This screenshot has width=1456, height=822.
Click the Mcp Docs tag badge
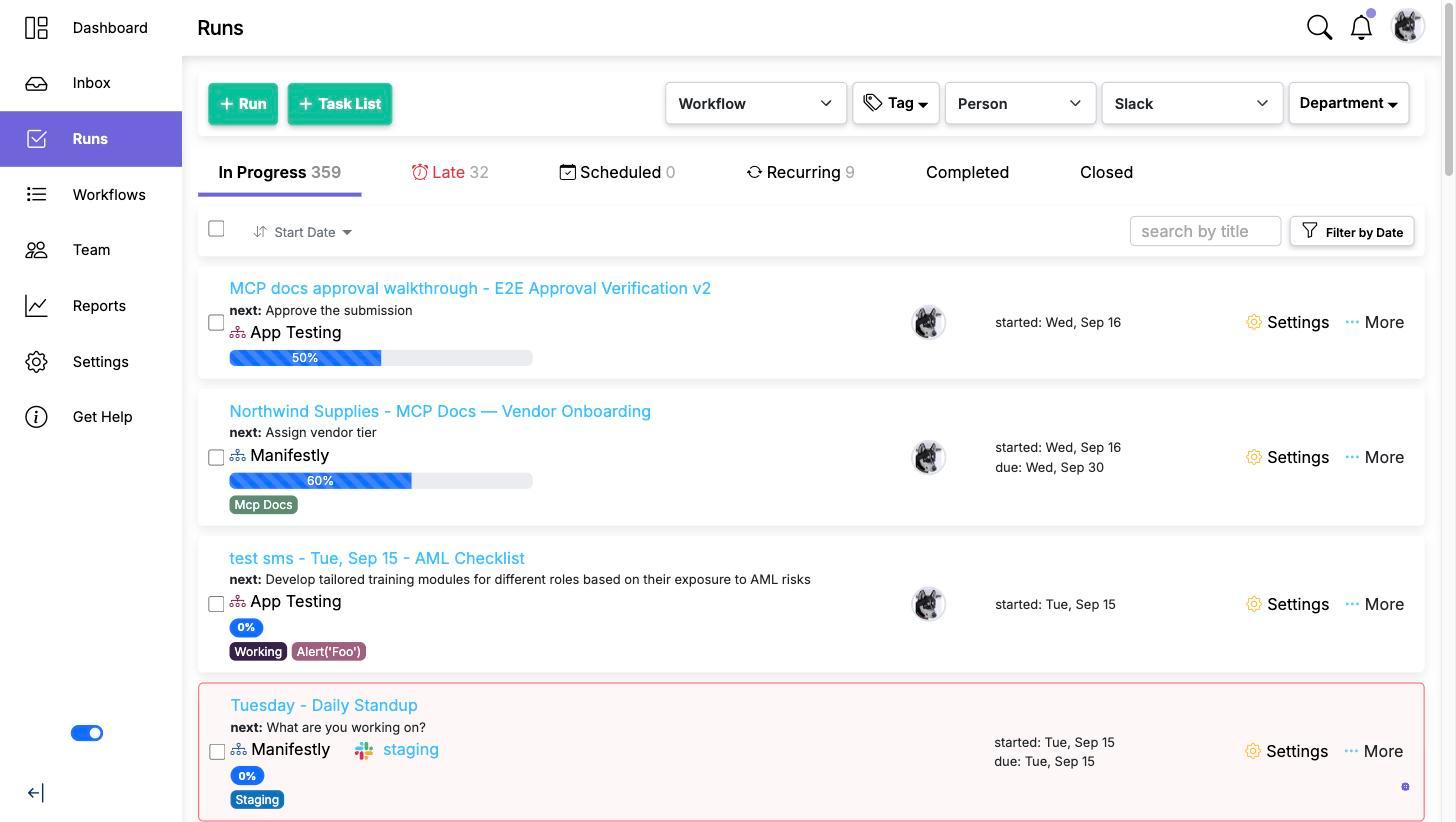(263, 505)
